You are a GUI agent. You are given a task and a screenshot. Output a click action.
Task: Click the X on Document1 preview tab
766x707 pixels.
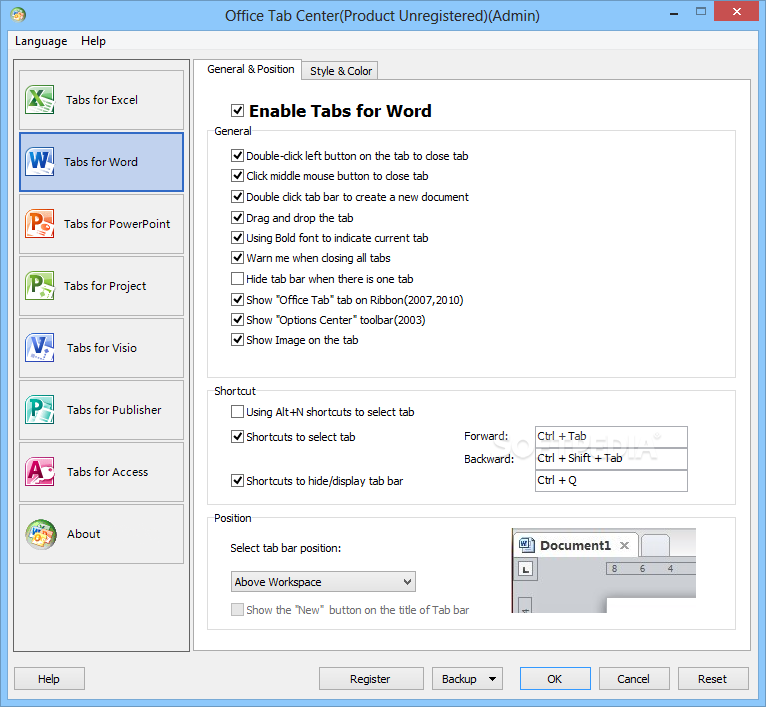(x=624, y=545)
